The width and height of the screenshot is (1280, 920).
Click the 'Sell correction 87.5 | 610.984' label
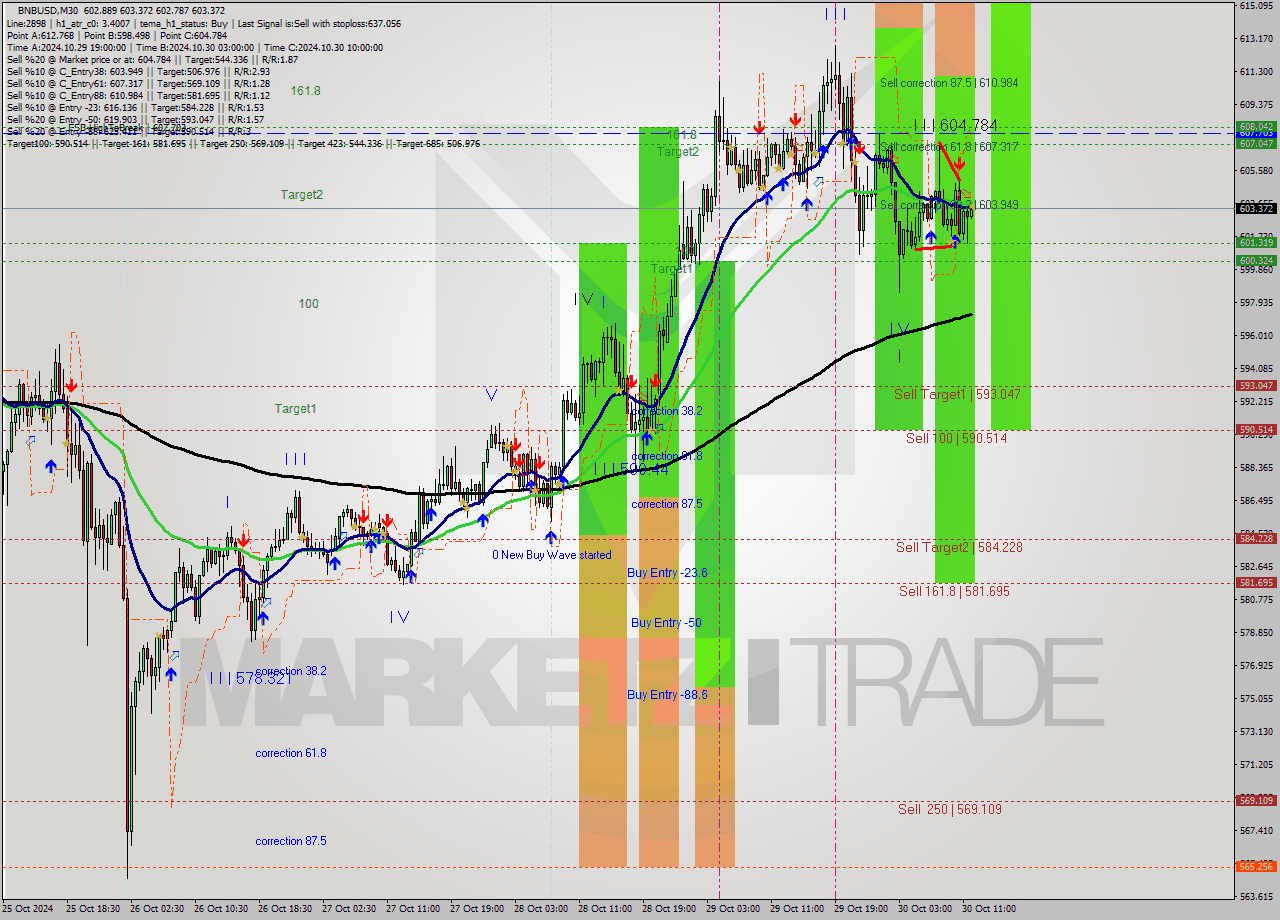pos(949,83)
